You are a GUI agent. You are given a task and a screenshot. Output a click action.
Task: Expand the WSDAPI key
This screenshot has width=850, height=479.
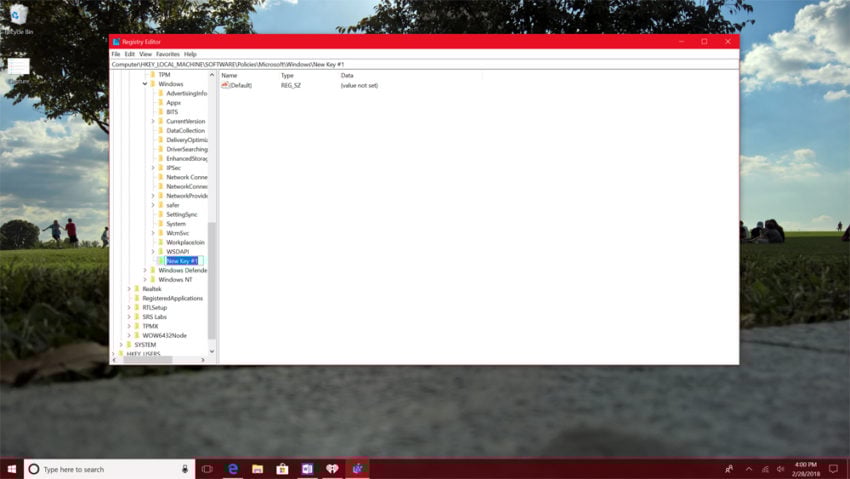coord(153,251)
